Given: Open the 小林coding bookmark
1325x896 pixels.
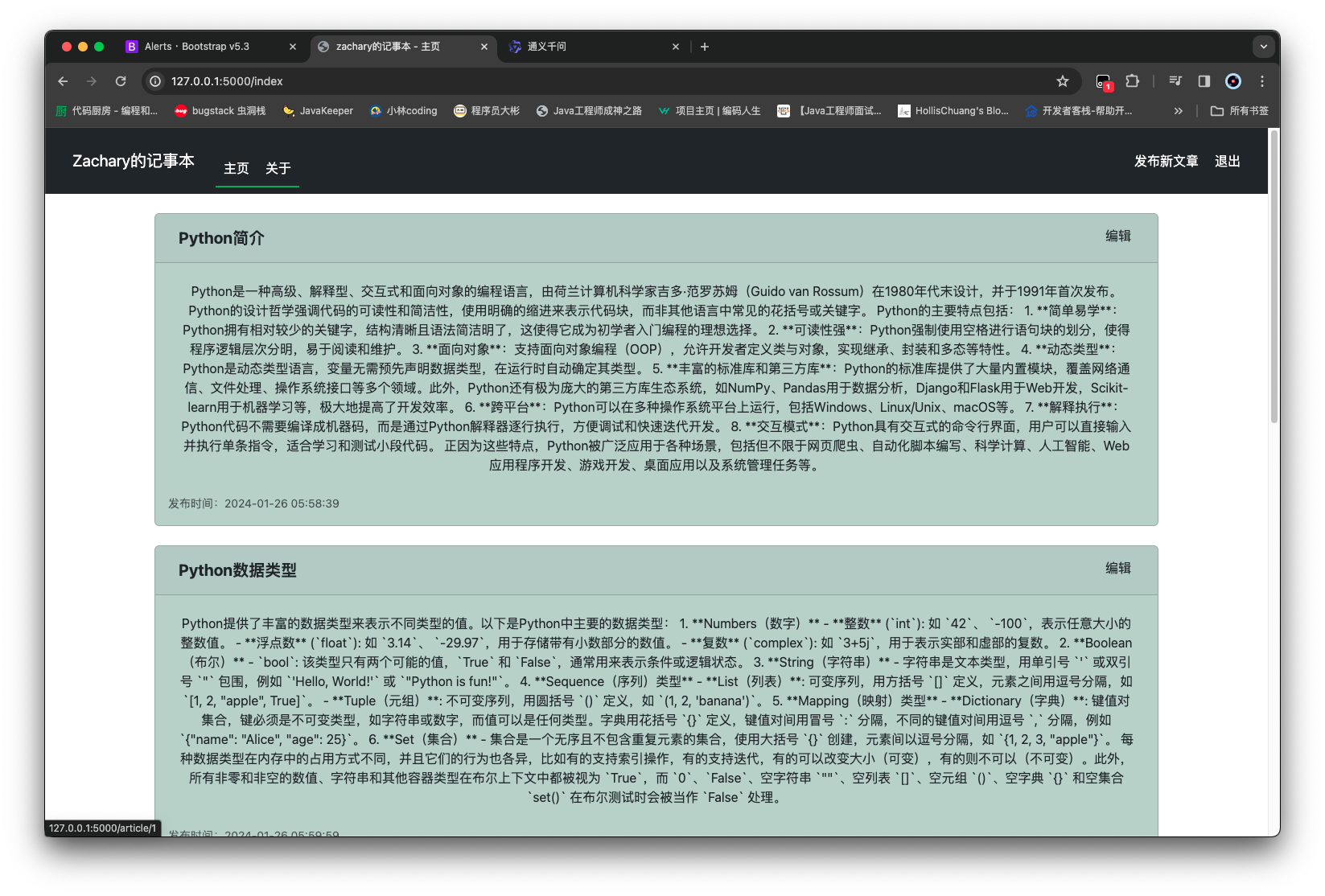Looking at the screenshot, I should tap(403, 111).
